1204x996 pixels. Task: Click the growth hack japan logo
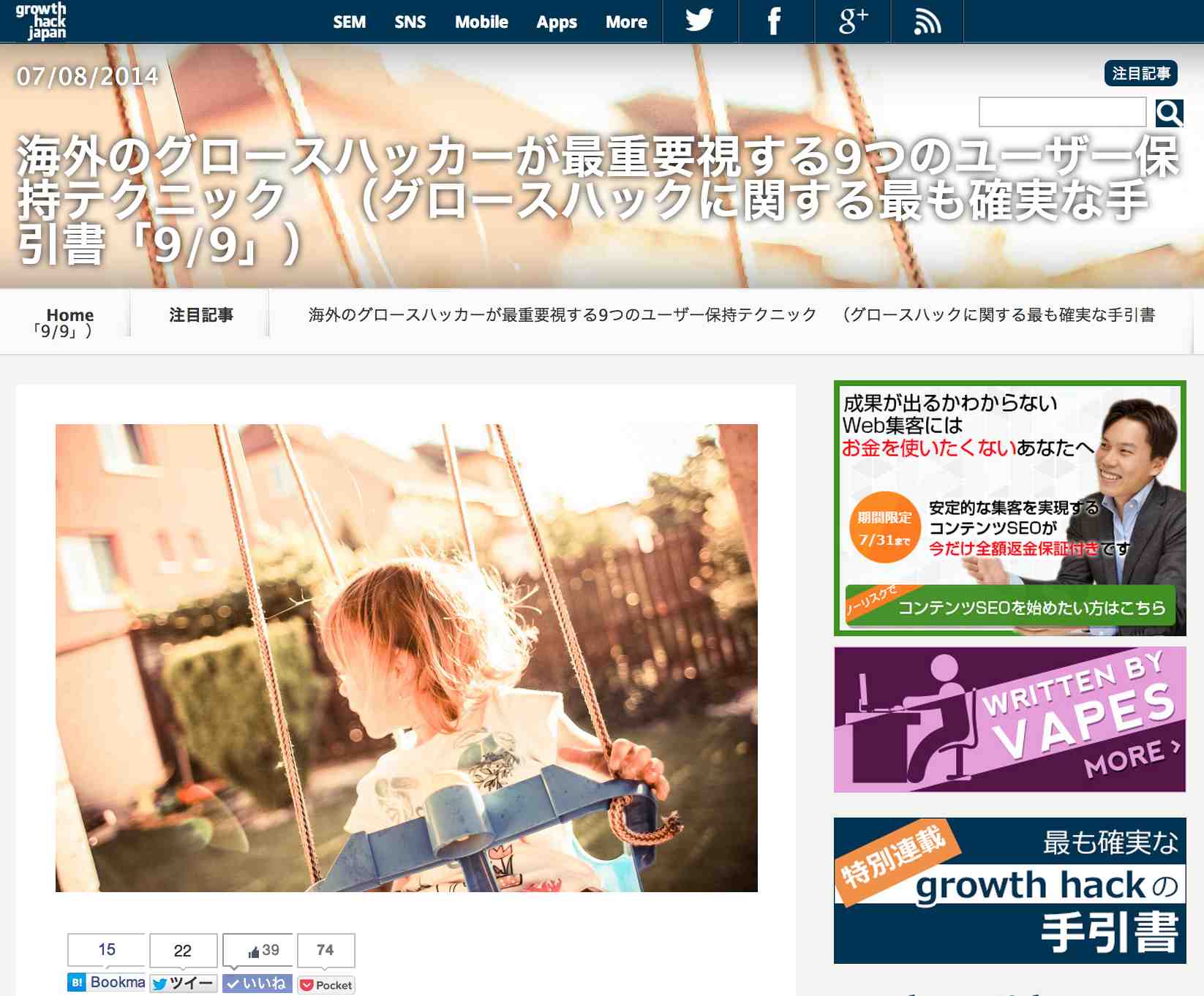click(x=42, y=21)
